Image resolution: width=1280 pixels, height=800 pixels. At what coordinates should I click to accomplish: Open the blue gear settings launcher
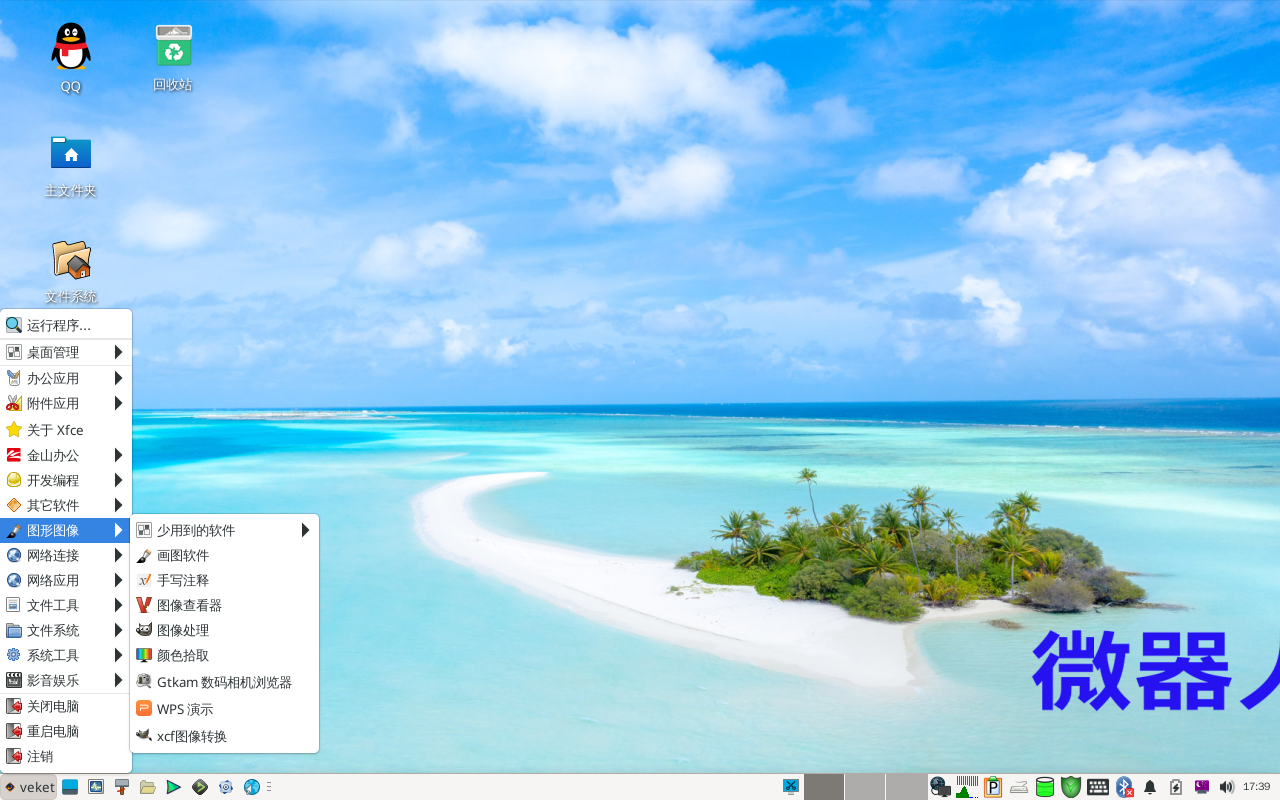[226, 787]
